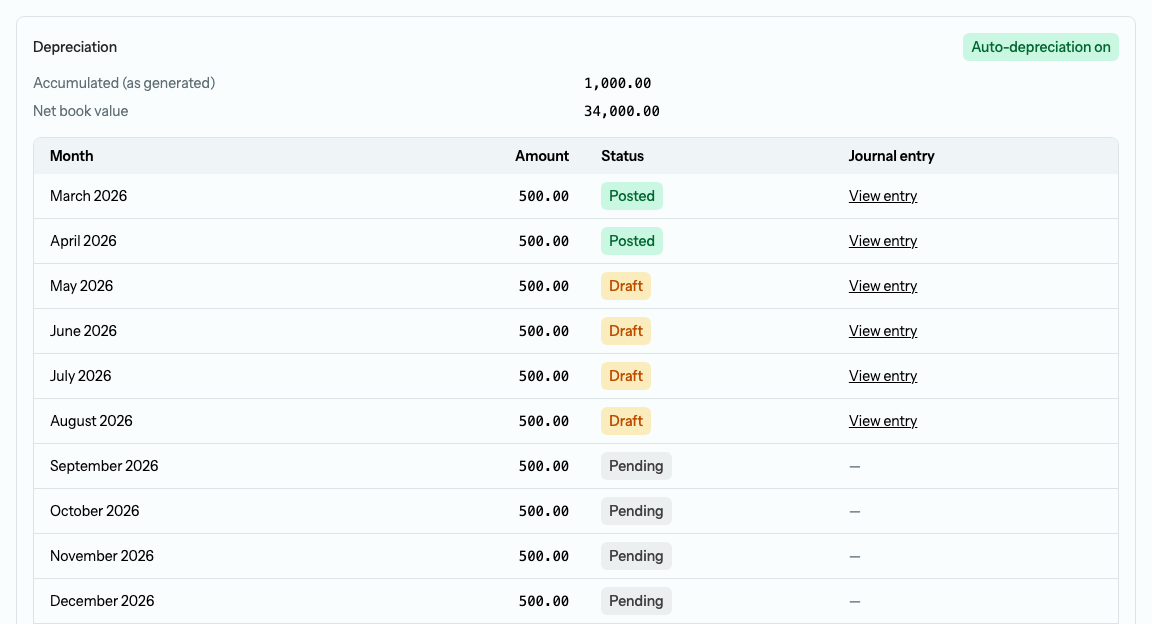Click the Draft status badge for August 2026
Image resolution: width=1152 pixels, height=624 pixels.
click(x=626, y=421)
